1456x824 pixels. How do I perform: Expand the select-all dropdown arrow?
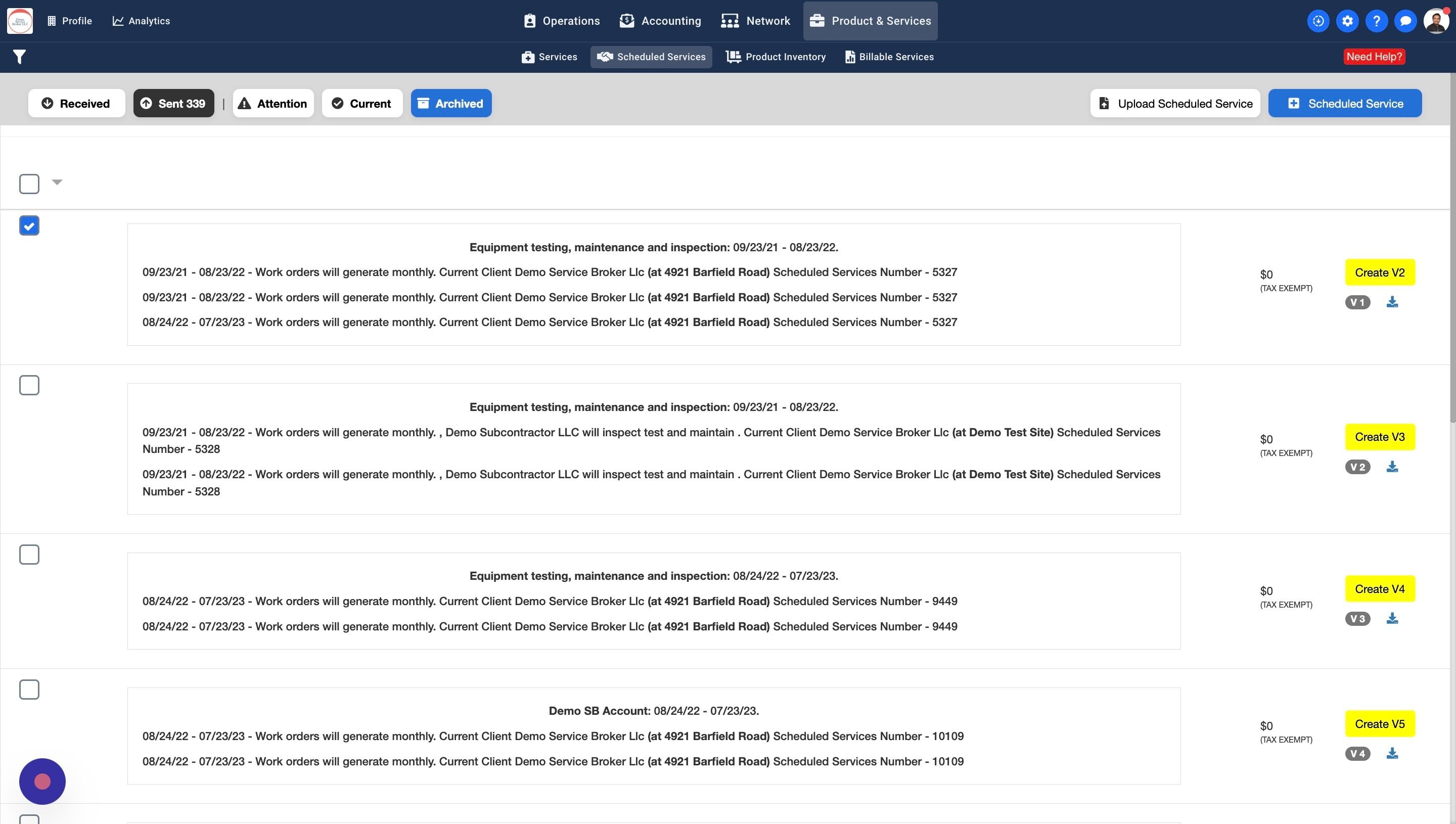(57, 182)
